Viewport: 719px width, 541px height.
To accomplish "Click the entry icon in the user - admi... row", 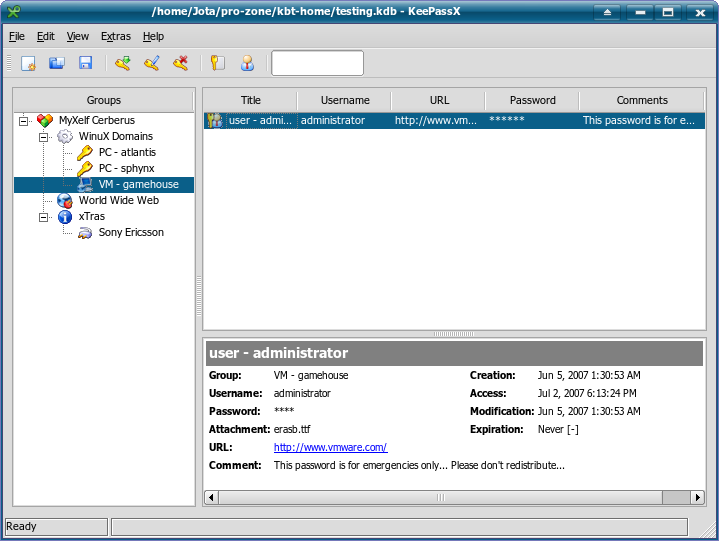I will click(214, 121).
